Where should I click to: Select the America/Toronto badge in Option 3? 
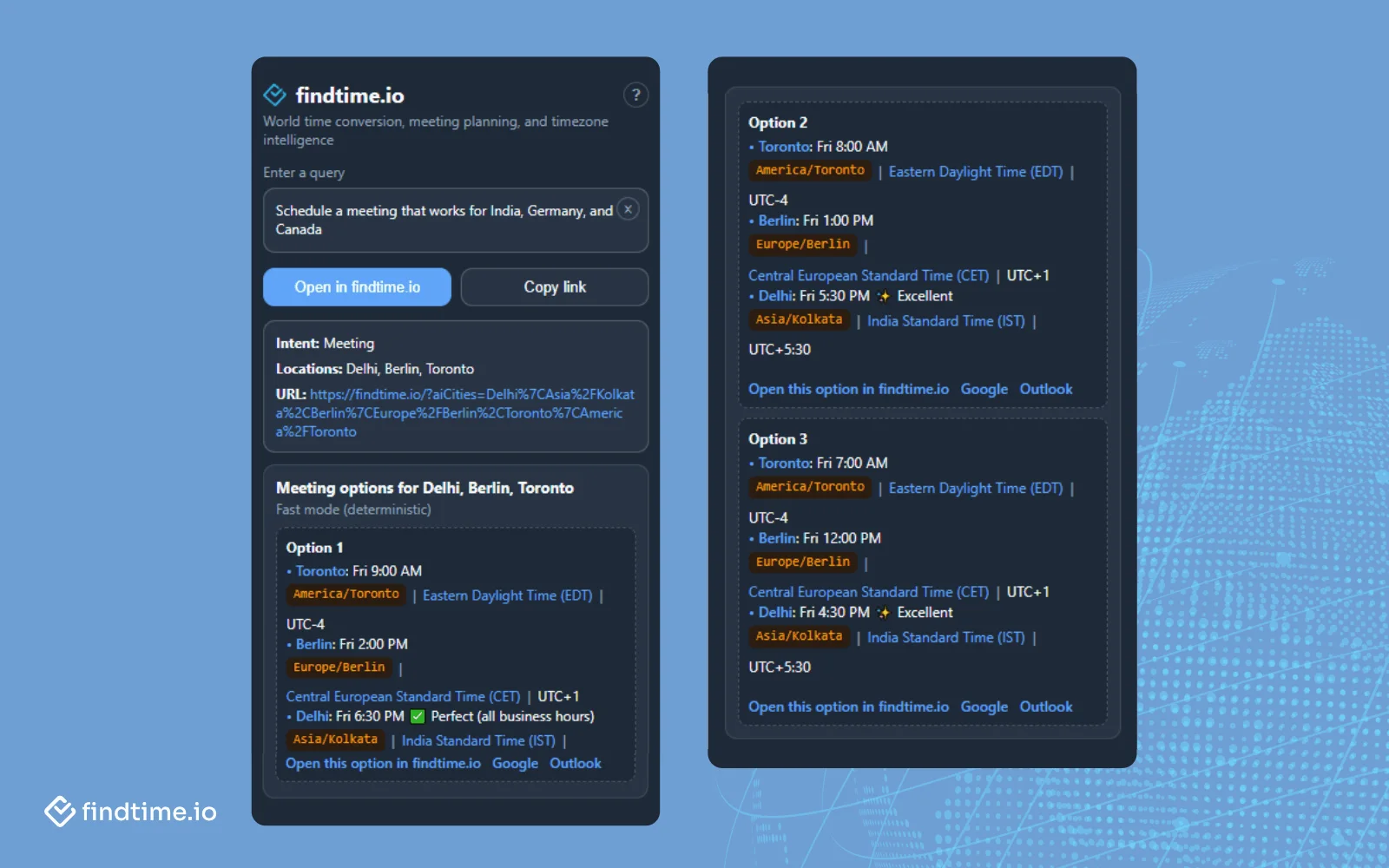[x=809, y=487]
